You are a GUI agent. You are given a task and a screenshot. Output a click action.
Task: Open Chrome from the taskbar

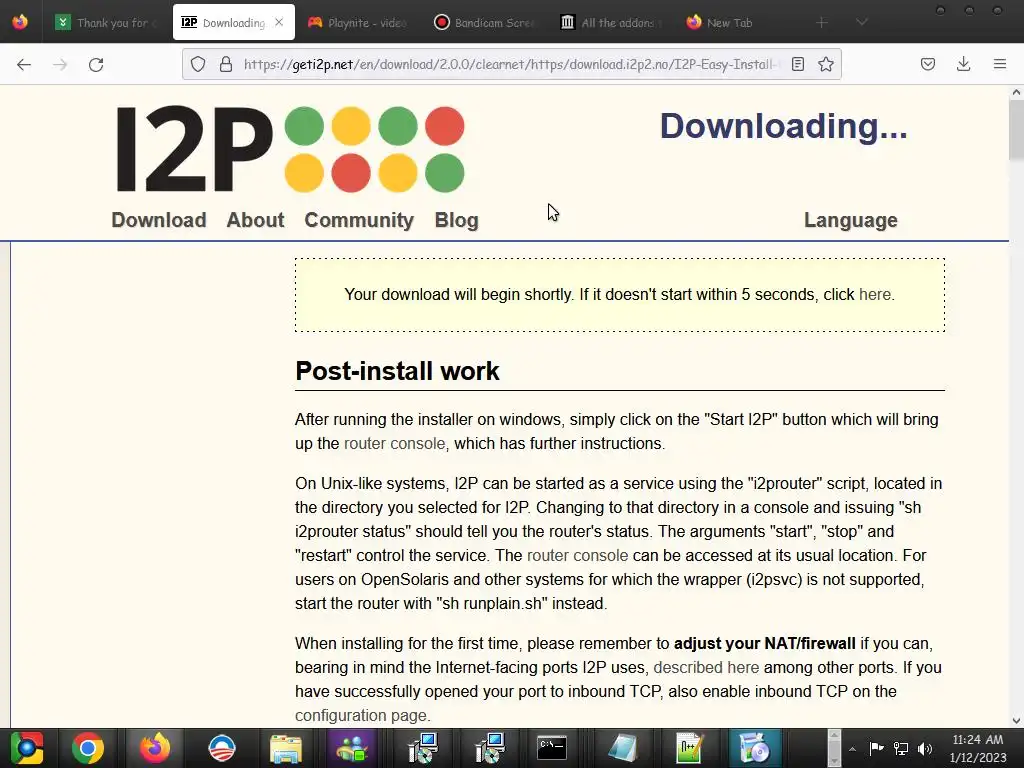pos(88,748)
